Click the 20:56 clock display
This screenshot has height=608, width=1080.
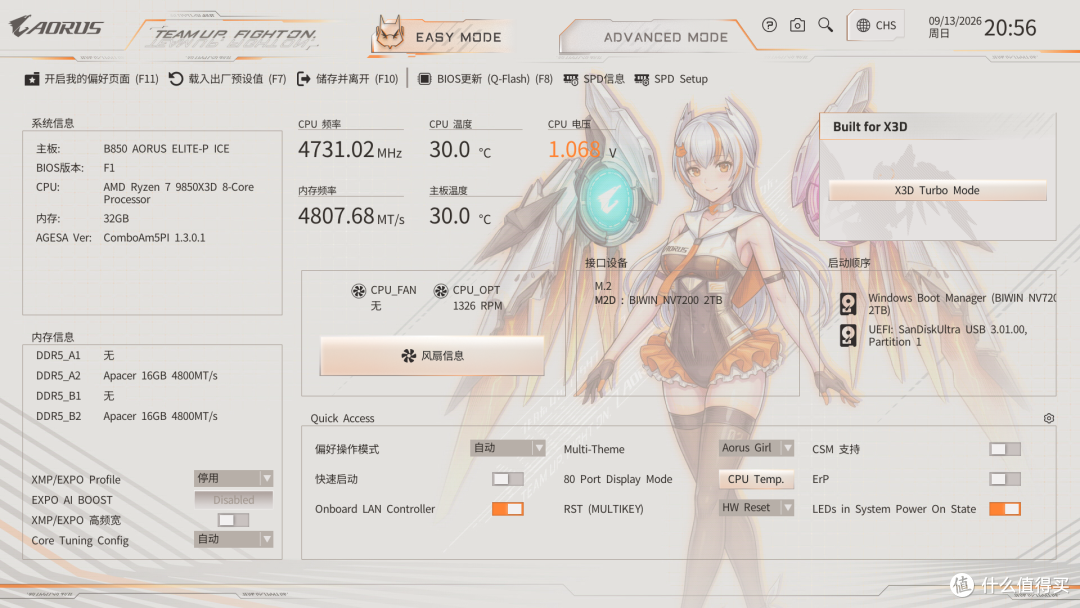point(1010,28)
